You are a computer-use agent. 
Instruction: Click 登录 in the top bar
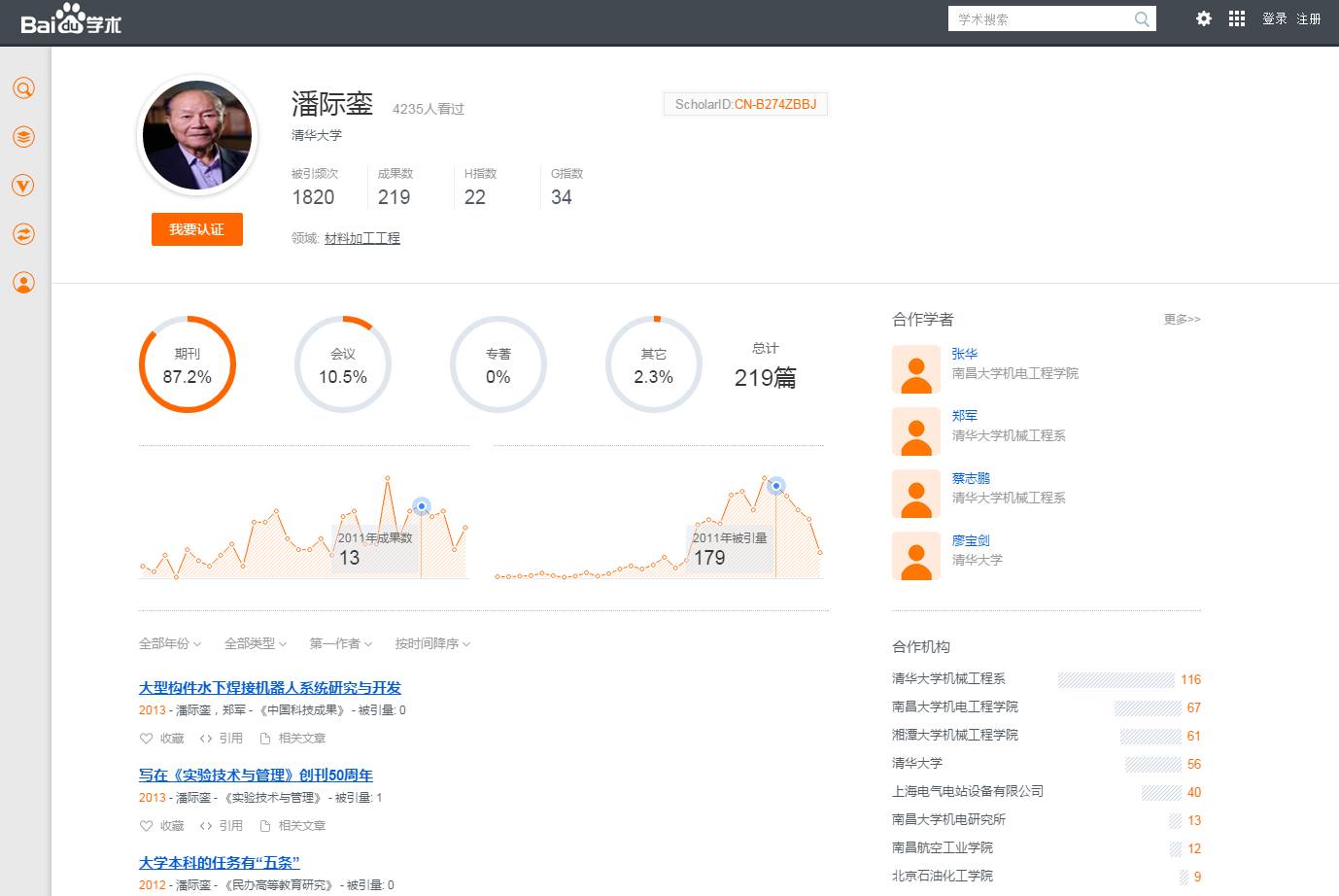pos(1274,18)
